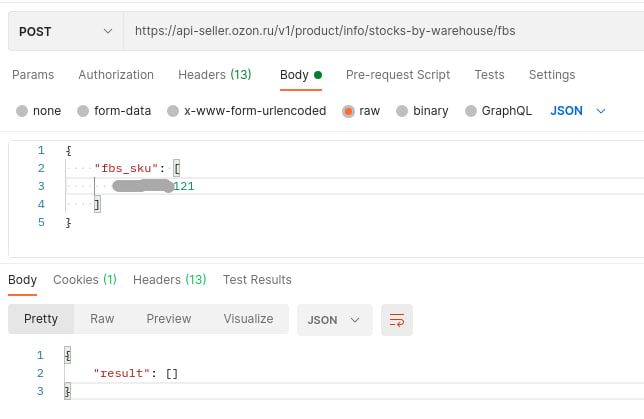Screen dimensions: 644x419
Task: Choose the GraphQL body type
Action: click(498, 111)
